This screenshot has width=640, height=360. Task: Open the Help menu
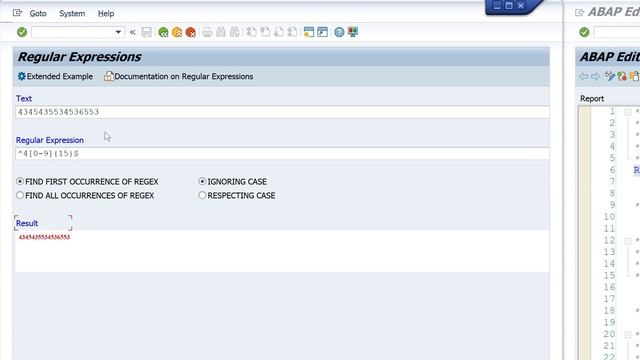106,13
